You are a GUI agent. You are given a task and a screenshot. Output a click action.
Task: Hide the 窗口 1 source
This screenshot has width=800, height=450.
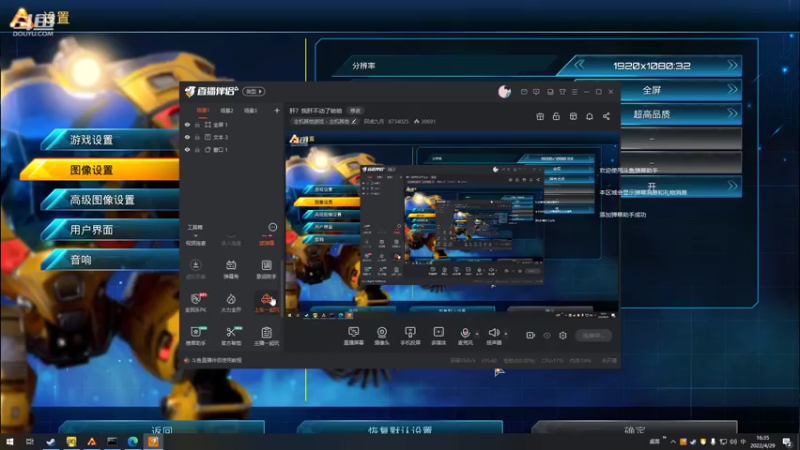pos(187,150)
